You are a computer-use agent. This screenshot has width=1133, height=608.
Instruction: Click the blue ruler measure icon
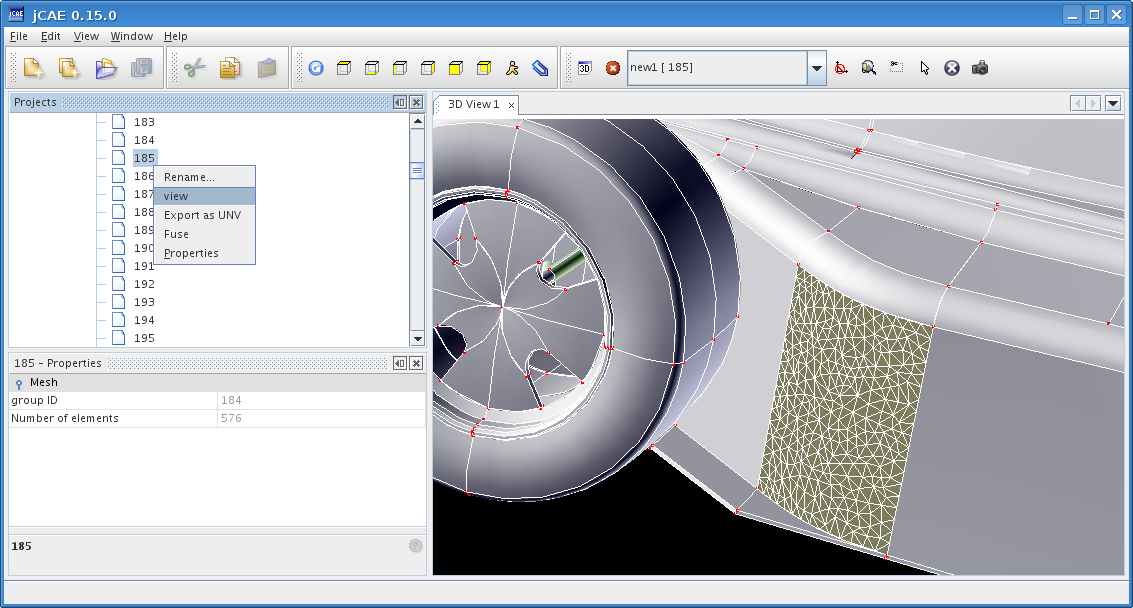point(540,68)
